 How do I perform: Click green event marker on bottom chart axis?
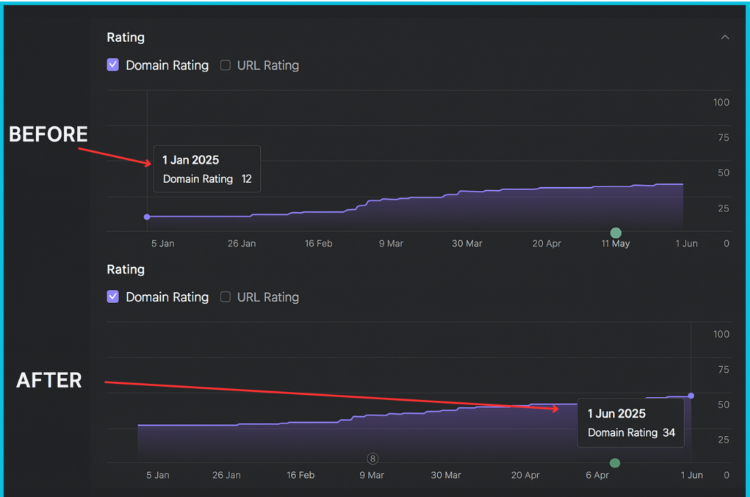click(615, 463)
